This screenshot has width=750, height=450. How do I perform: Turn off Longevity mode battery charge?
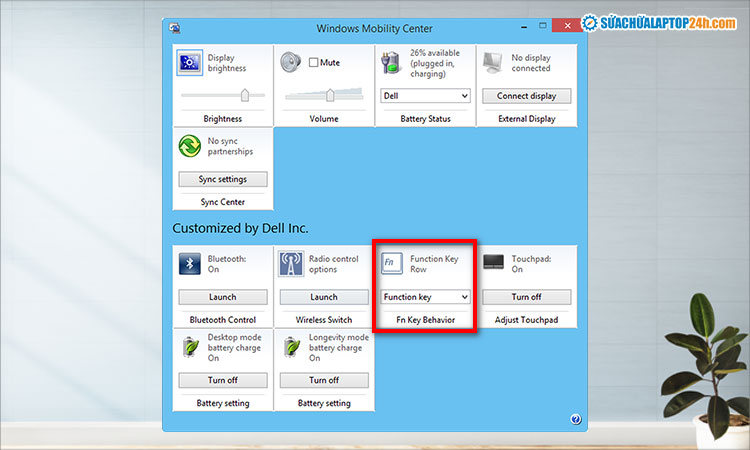point(323,380)
